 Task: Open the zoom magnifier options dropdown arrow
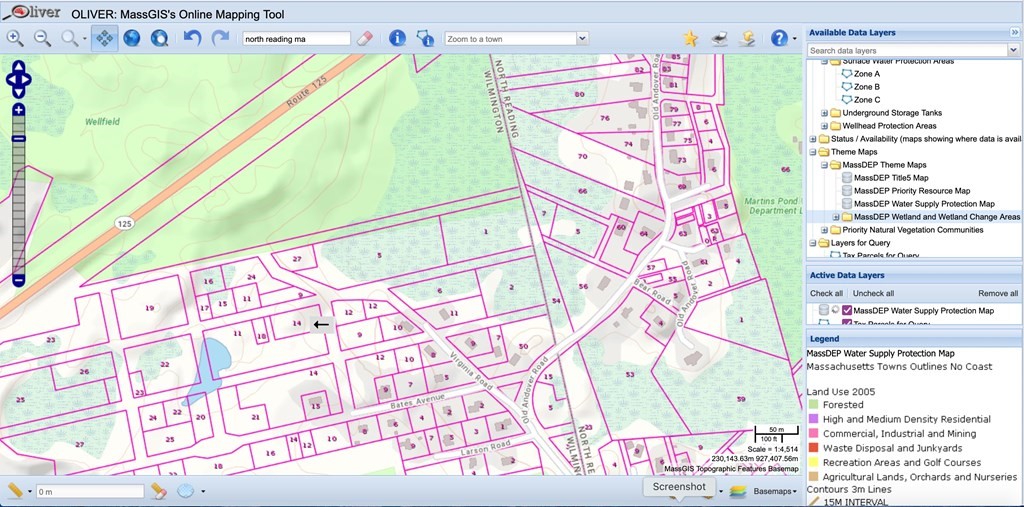point(84,39)
